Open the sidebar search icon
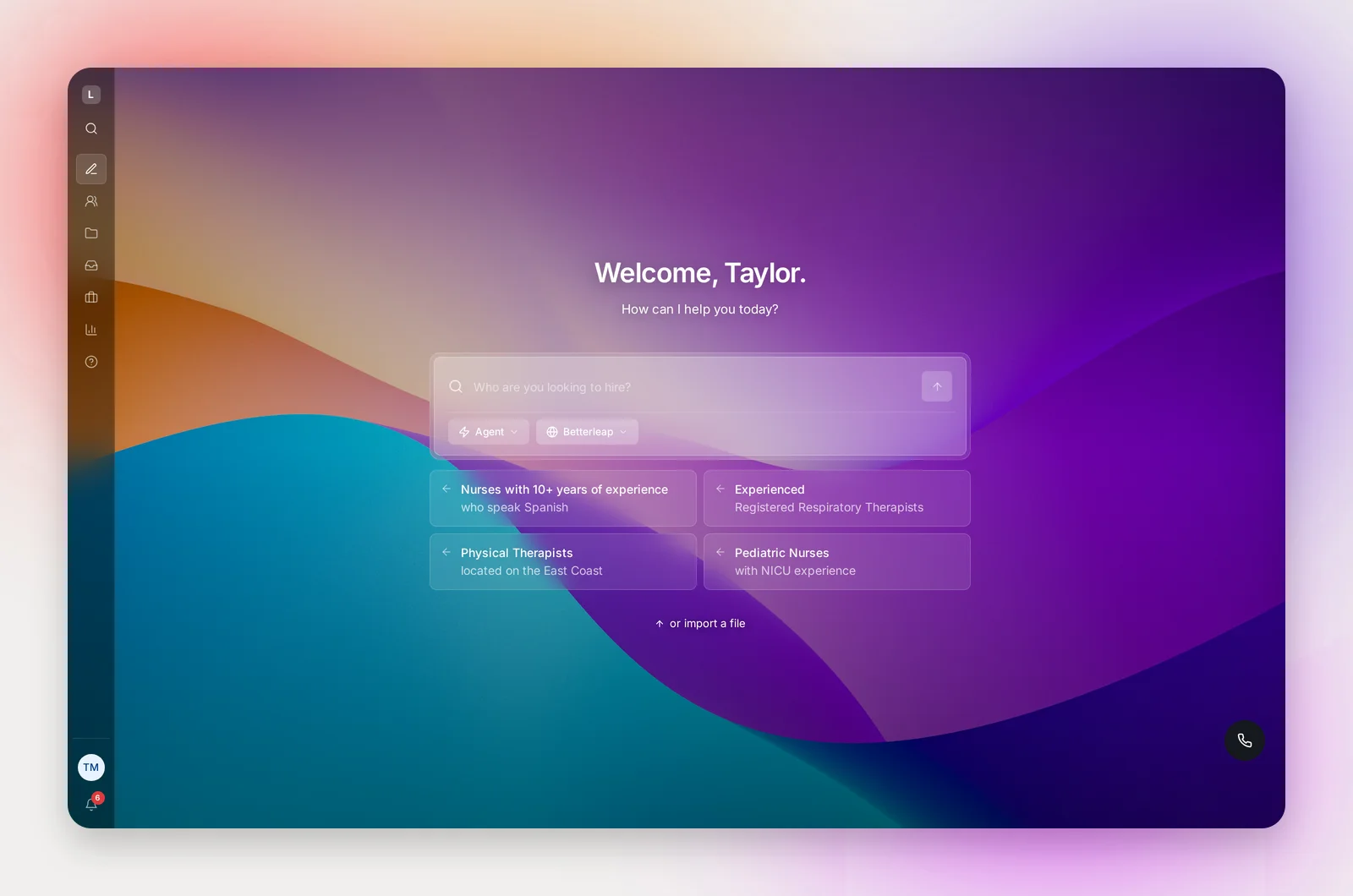Image resolution: width=1353 pixels, height=896 pixels. [91, 128]
